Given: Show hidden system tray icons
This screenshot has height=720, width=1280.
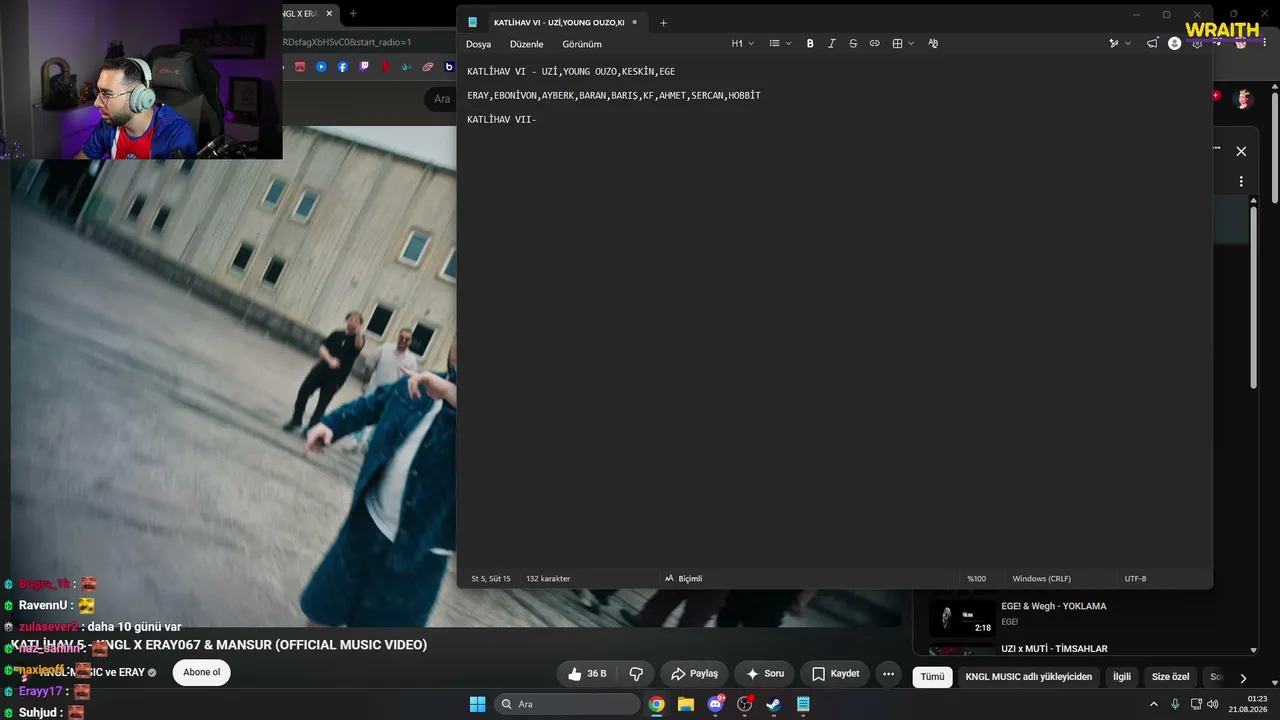Looking at the screenshot, I should point(1155,704).
